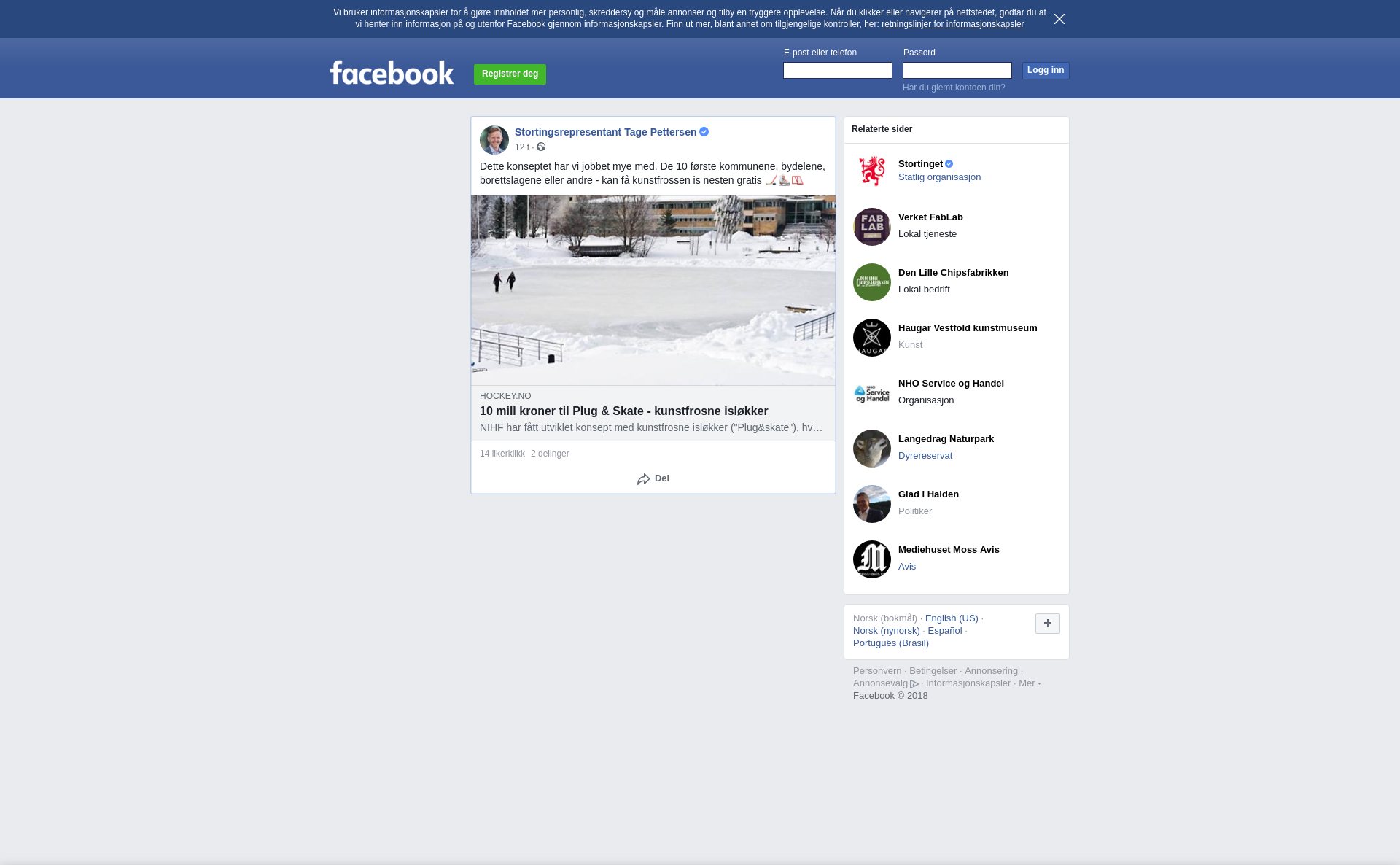Click the Registrer deg button
The height and width of the screenshot is (865, 1400).
(510, 74)
